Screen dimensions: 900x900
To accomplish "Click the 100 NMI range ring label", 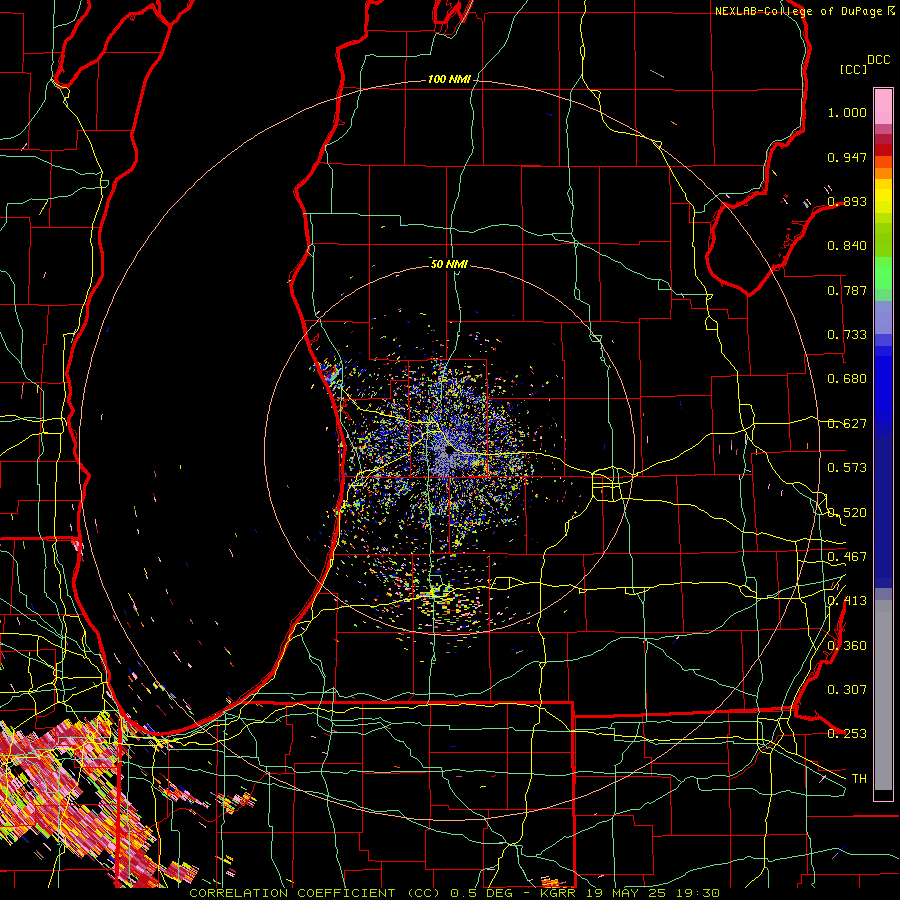I will 449,79.
